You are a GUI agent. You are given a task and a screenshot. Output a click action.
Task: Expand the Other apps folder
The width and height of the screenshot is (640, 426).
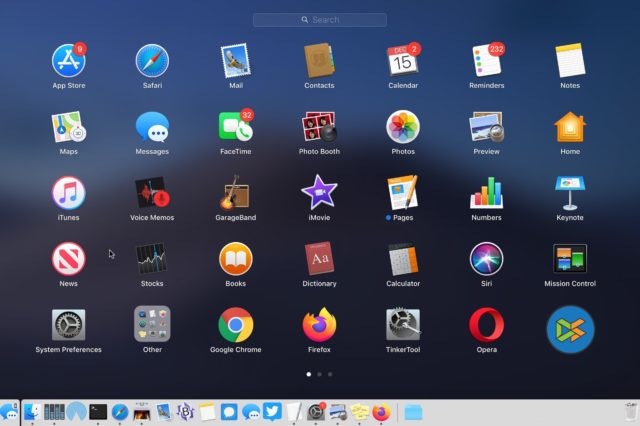click(152, 325)
